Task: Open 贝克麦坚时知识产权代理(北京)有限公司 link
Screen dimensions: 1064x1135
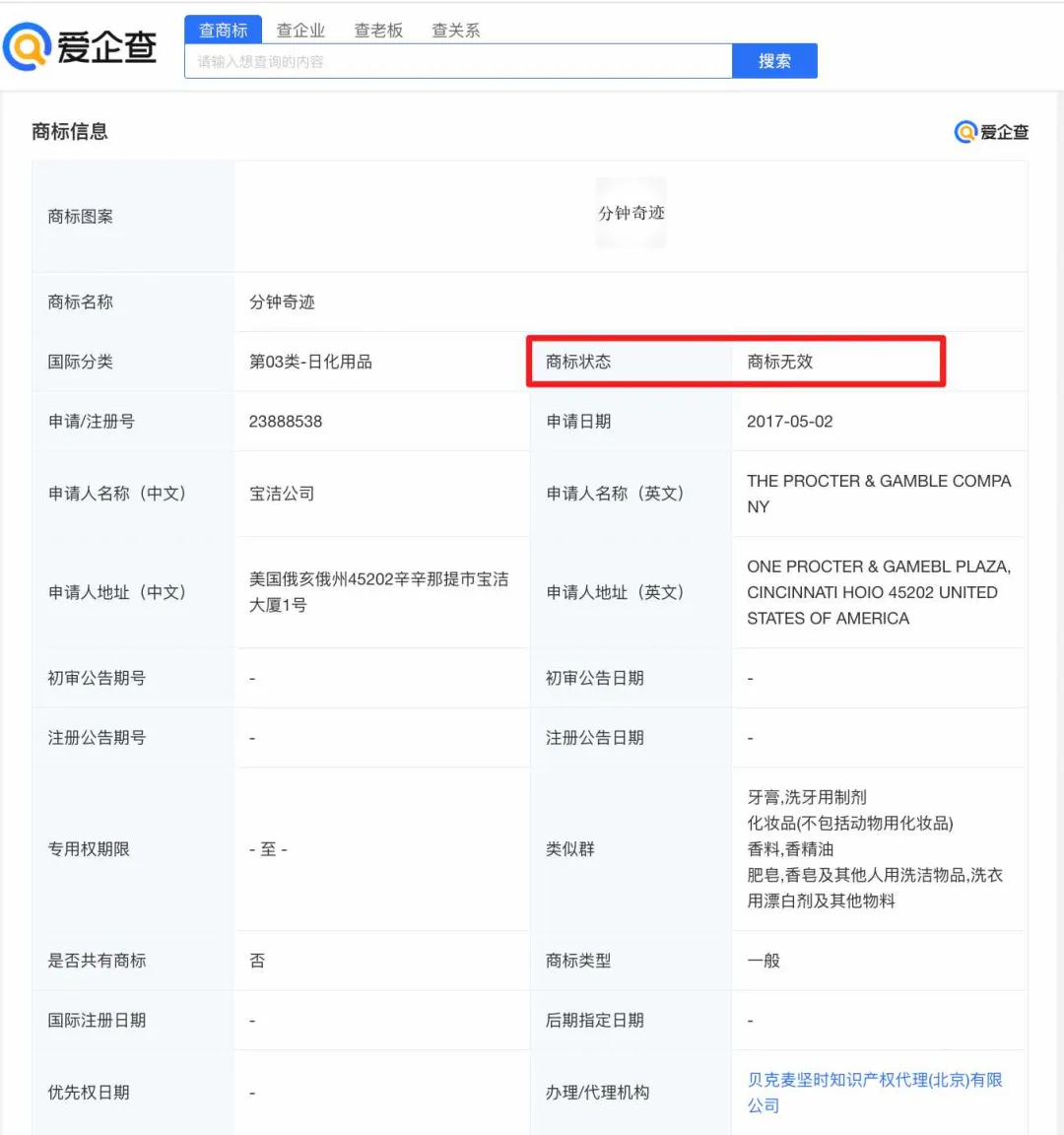Action: point(875,1093)
